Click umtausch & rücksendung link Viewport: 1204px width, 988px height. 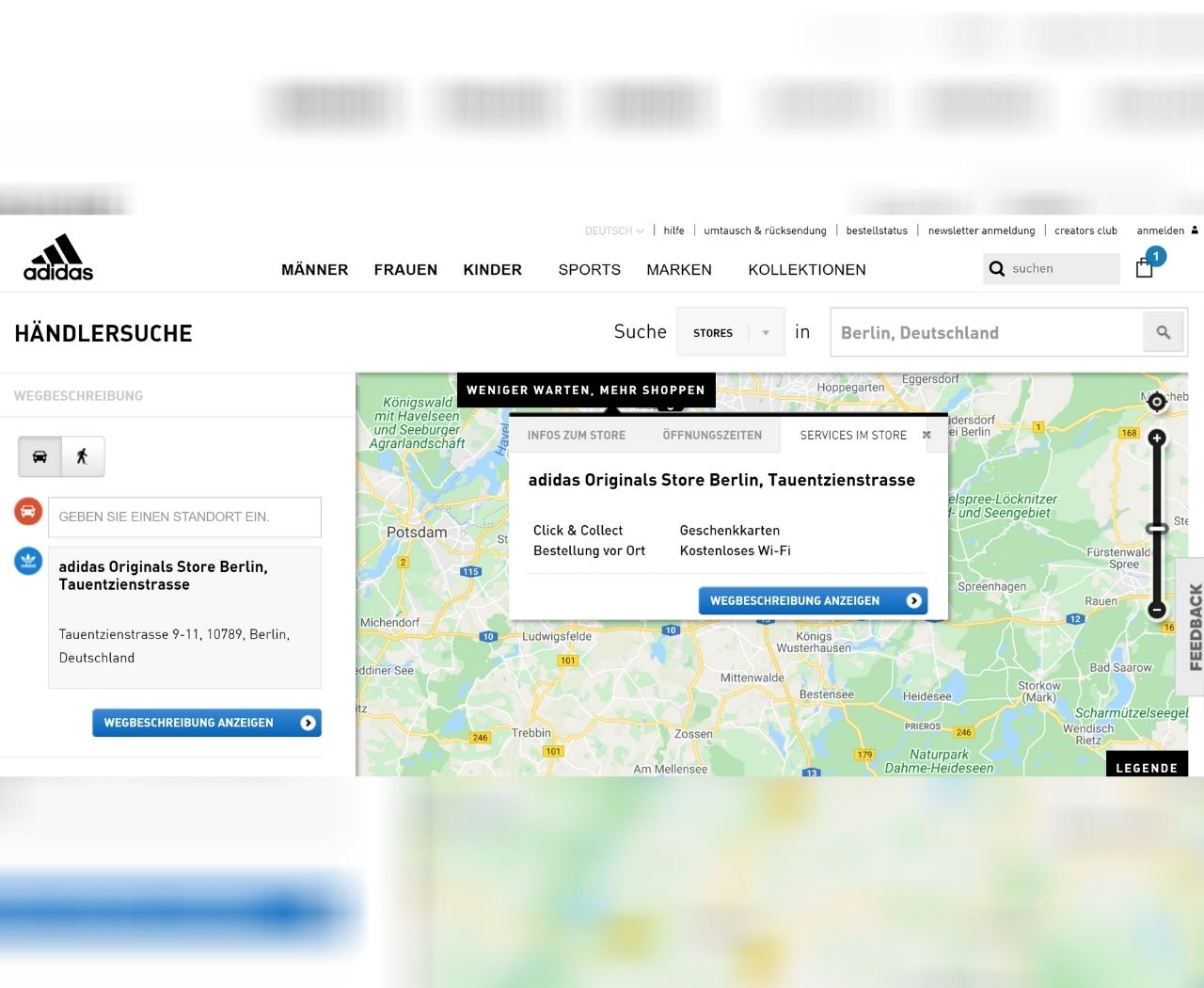[x=765, y=231]
